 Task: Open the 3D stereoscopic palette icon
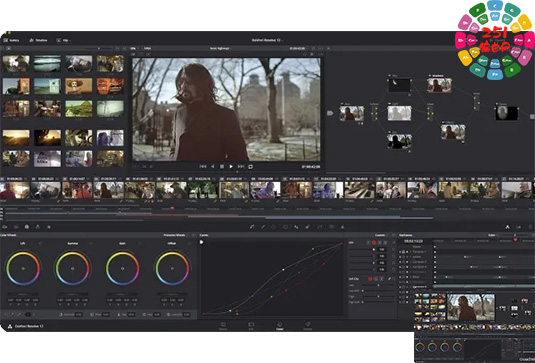pyautogui.click(x=331, y=227)
